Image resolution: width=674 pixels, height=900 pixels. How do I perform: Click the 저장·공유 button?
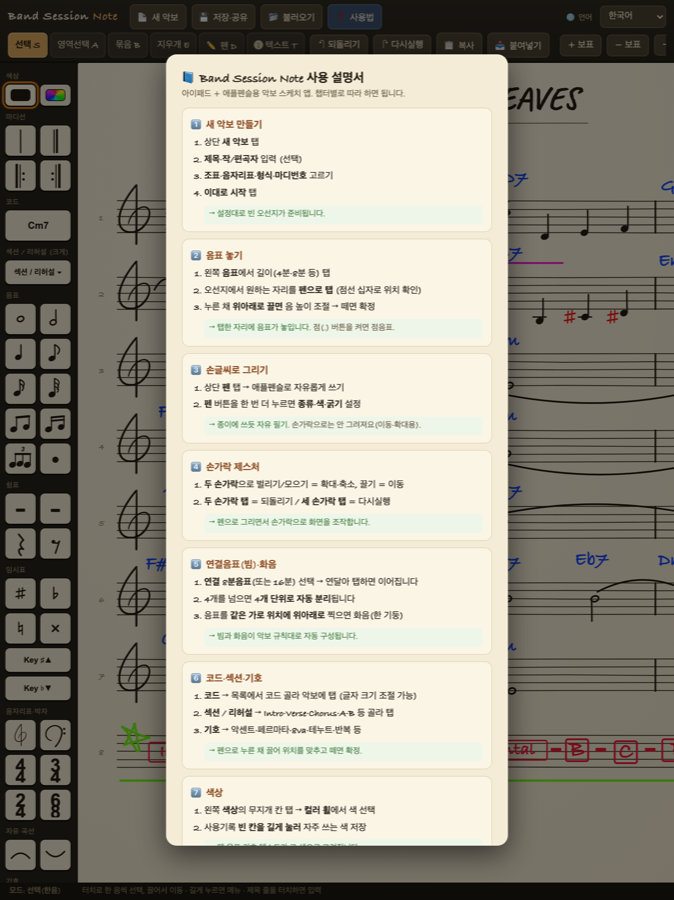pos(223,17)
